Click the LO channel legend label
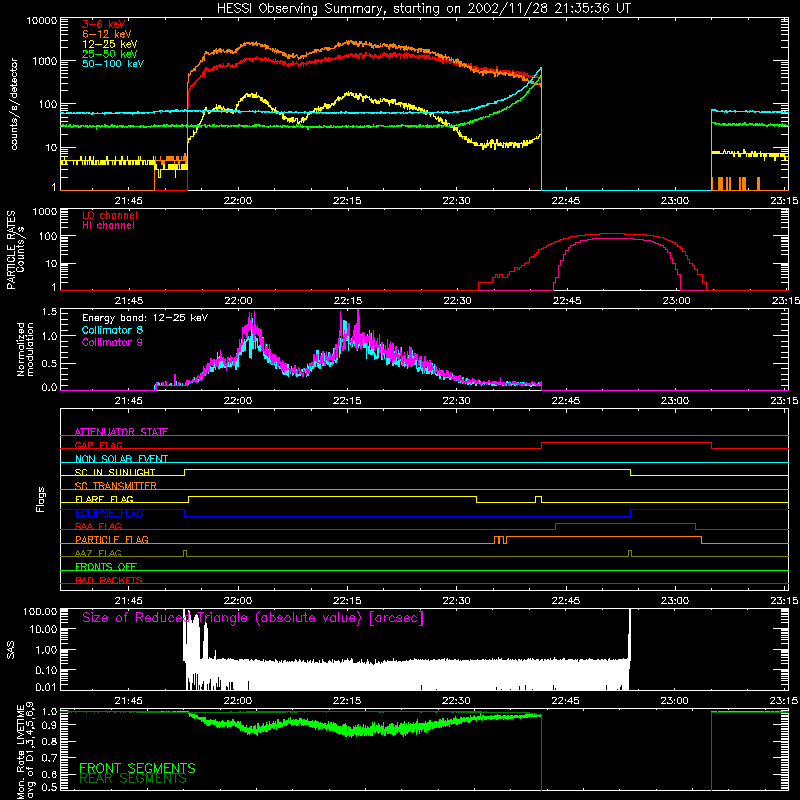800x800 pixels. click(110, 215)
